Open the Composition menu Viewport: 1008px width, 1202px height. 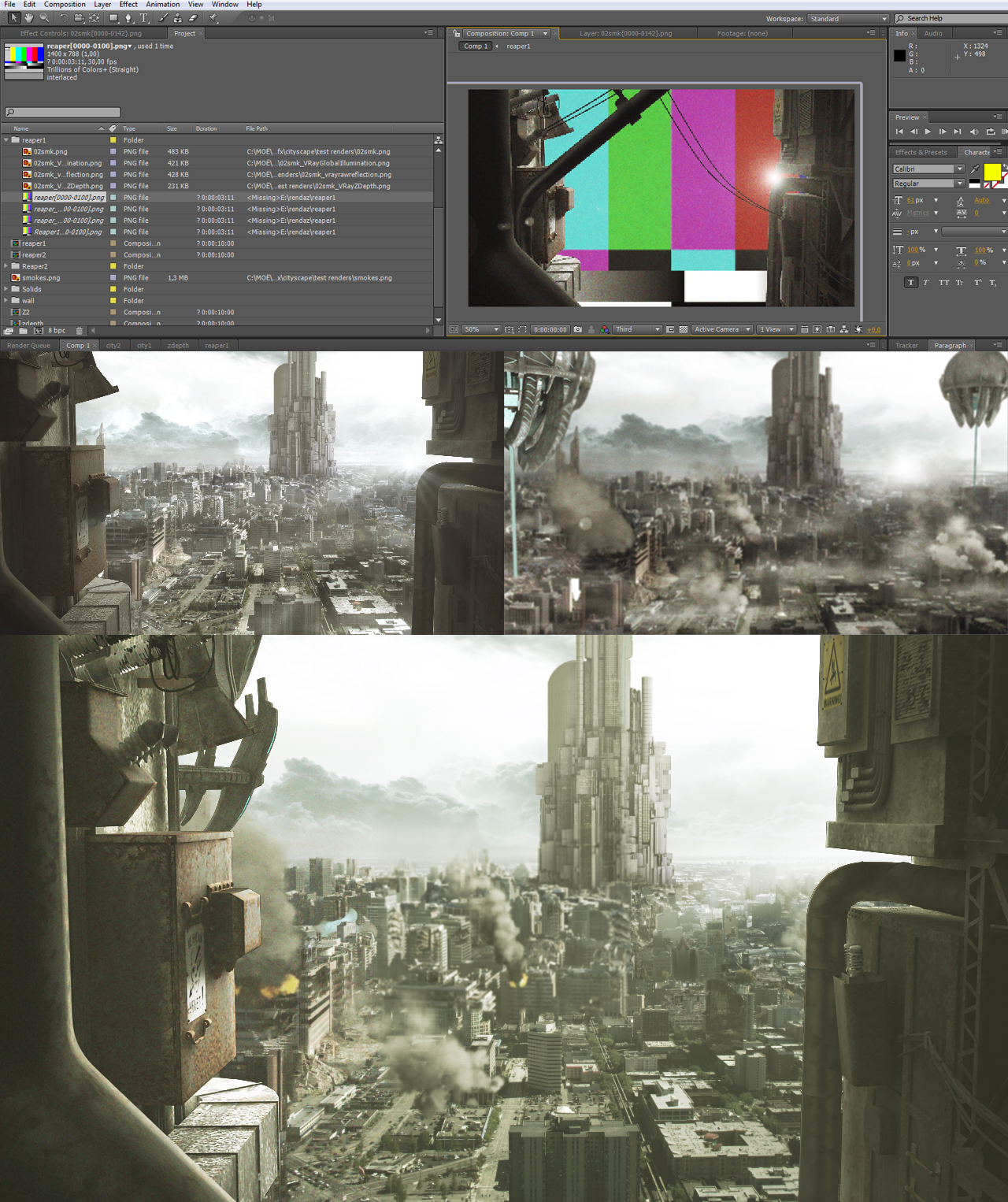pos(65,5)
